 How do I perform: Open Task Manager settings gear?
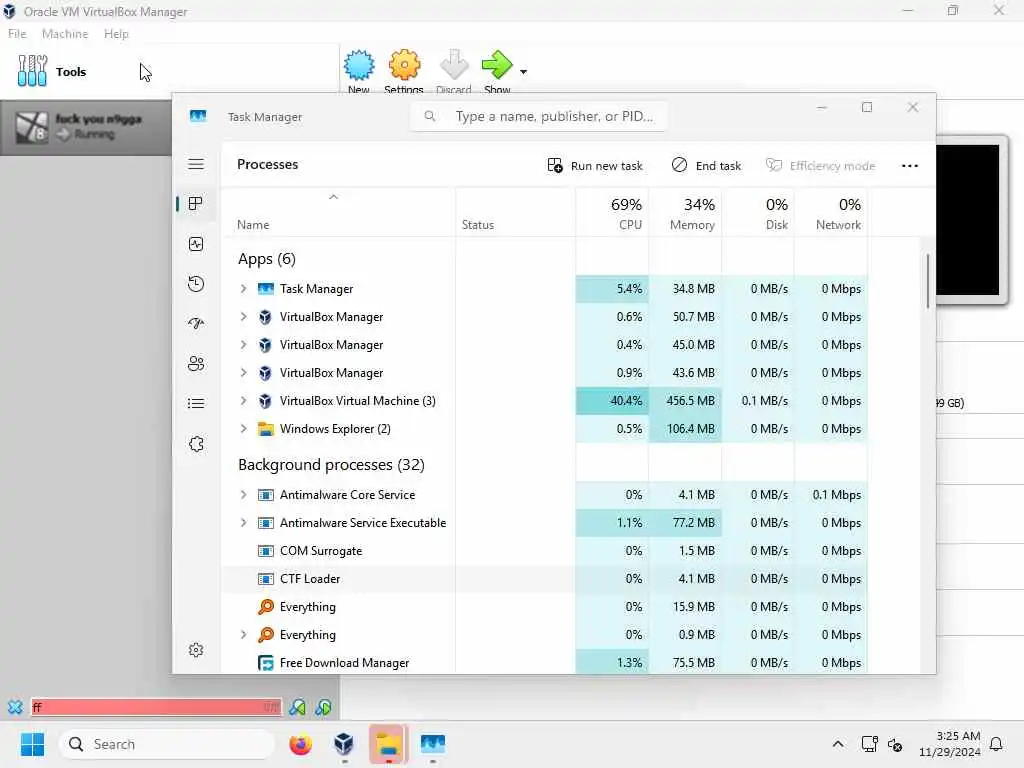[196, 650]
